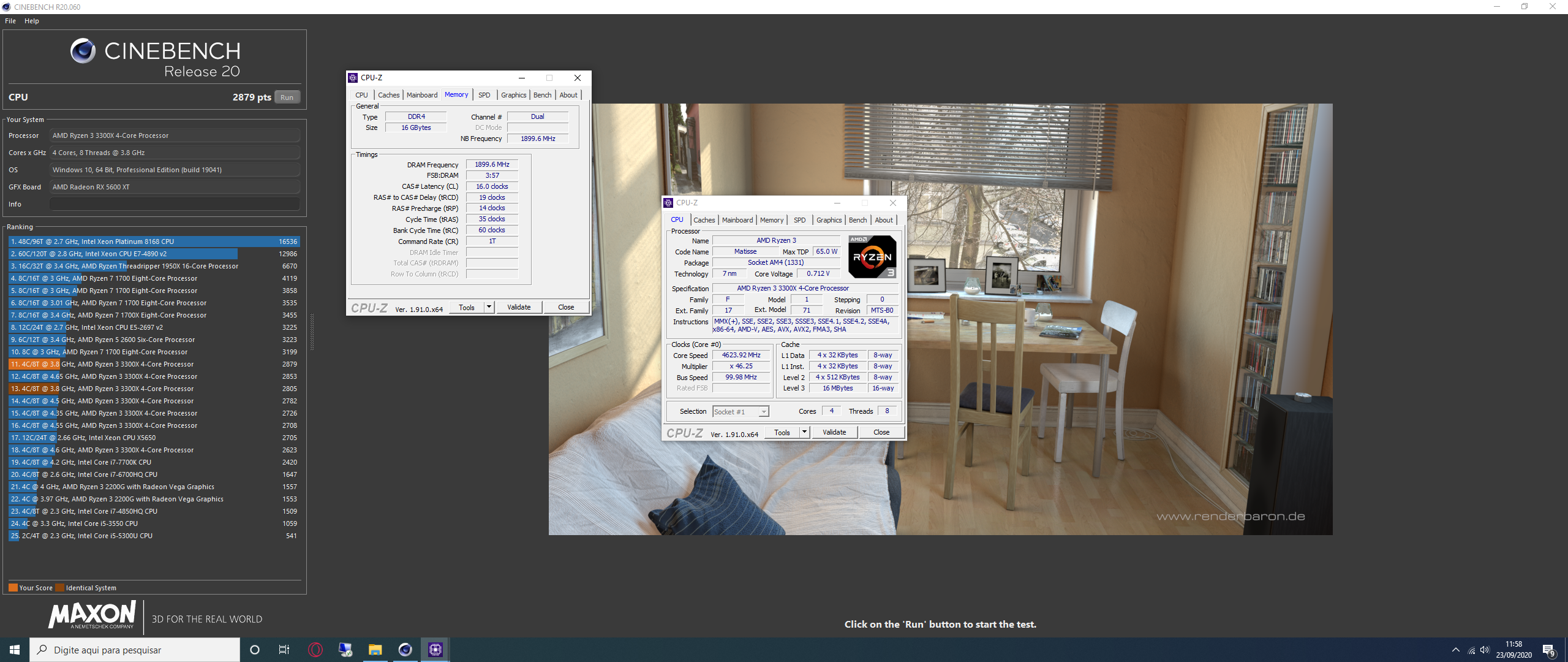Show hidden system tray icons
Image resolution: width=1568 pixels, height=662 pixels.
pyautogui.click(x=1456, y=650)
